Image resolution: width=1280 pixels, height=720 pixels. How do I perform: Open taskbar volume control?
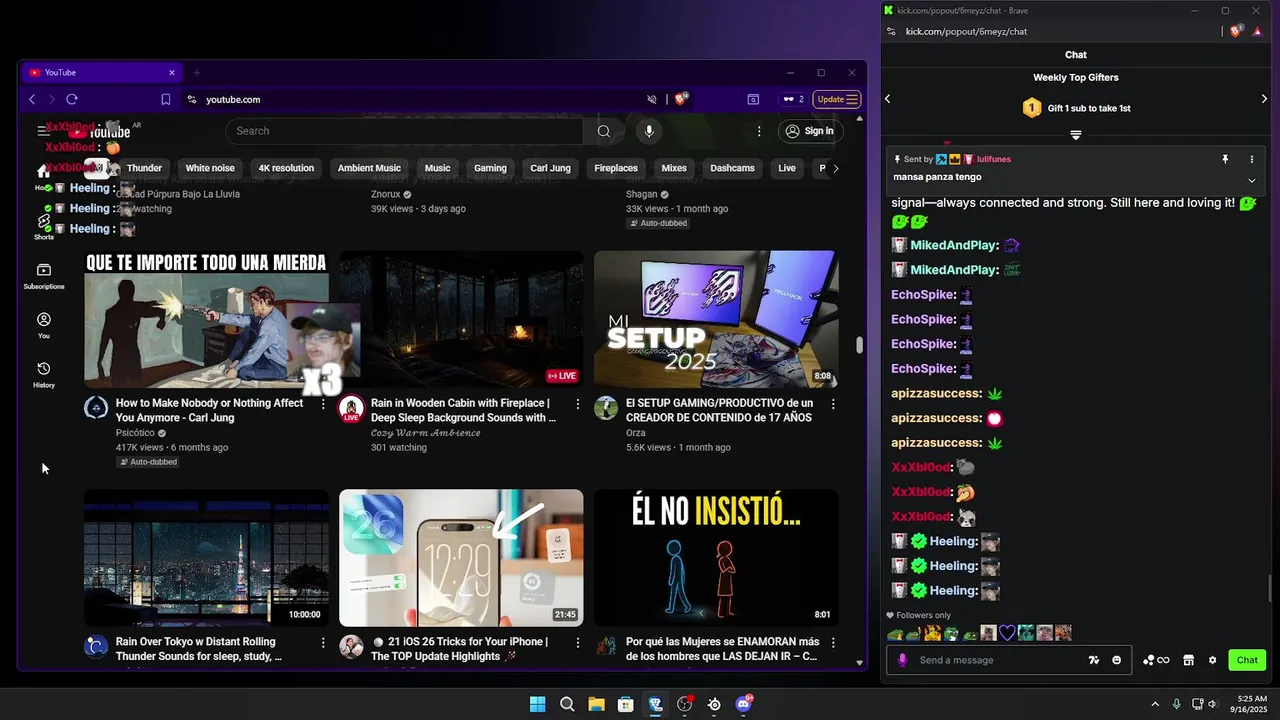[x=1213, y=704]
